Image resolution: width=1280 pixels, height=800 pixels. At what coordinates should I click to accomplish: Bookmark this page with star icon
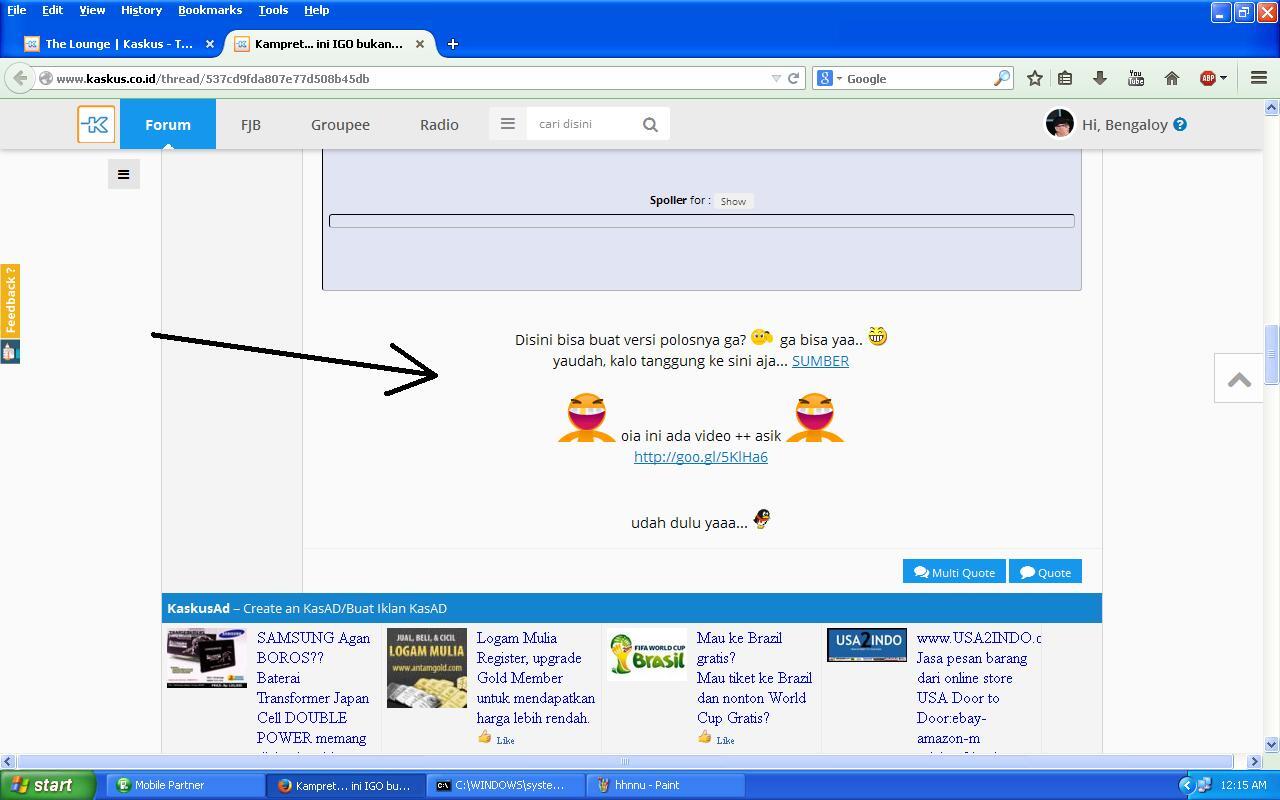pos(1035,78)
